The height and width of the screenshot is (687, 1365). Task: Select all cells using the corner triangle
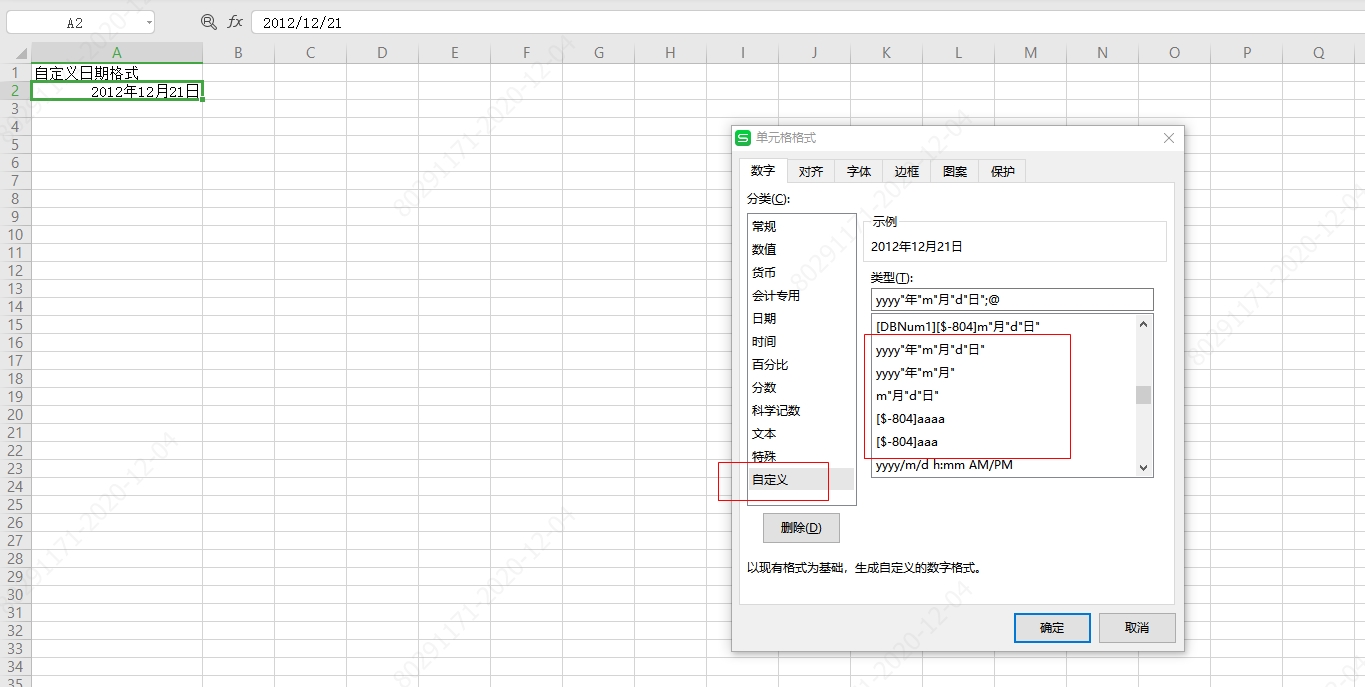pos(22,51)
